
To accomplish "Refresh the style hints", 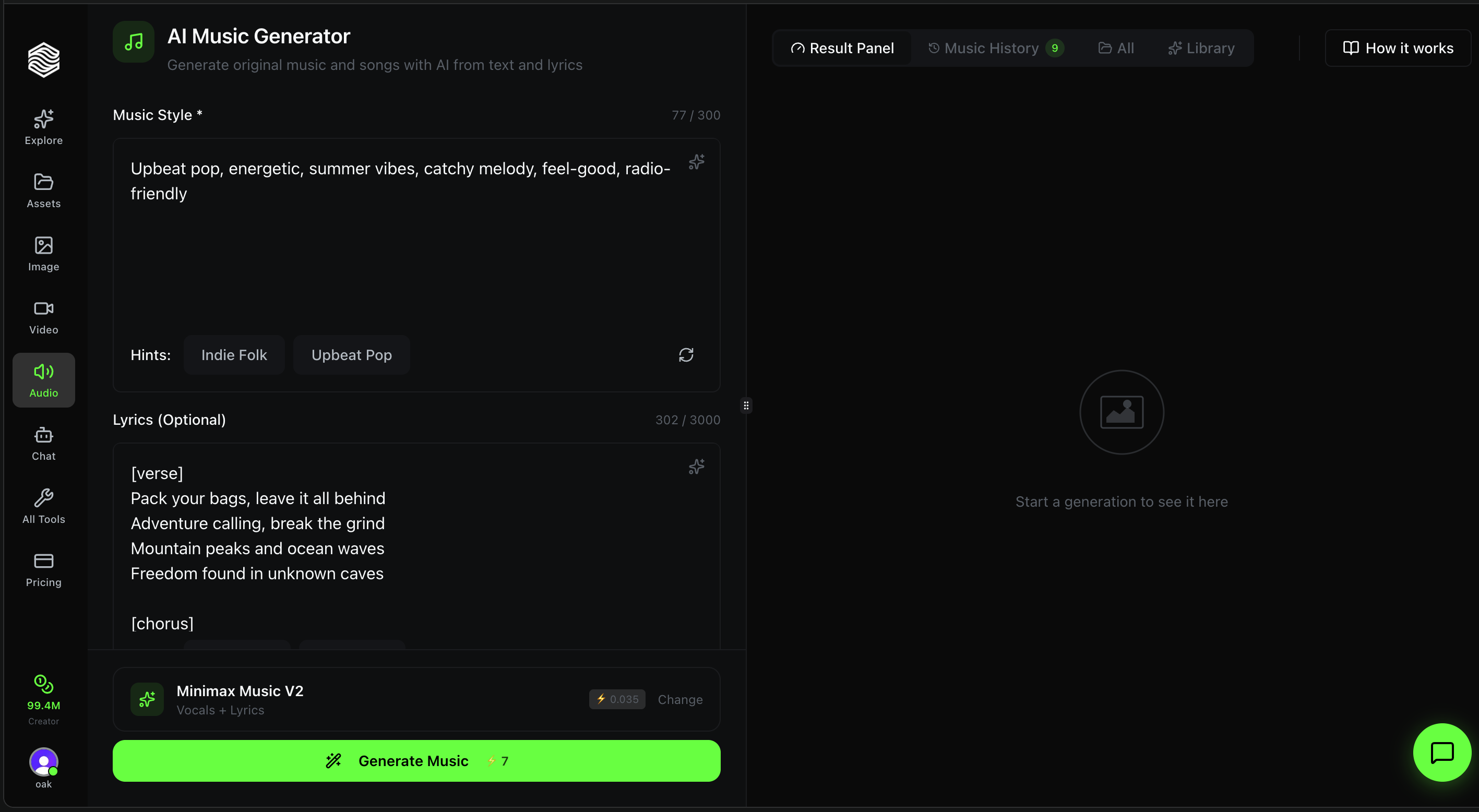I will tap(686, 355).
